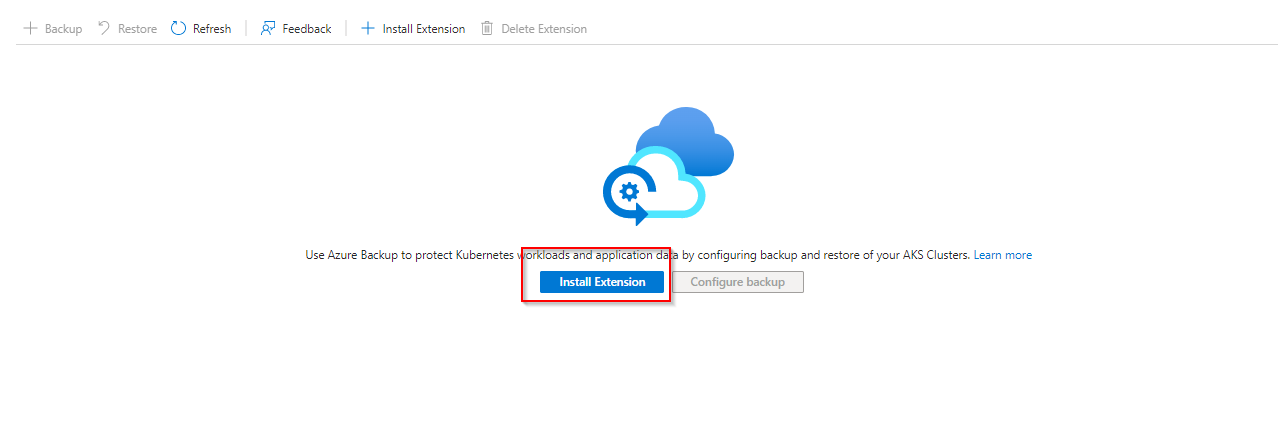Select Delete Extension text in the toolbar
This screenshot has height=421, width=1278.
544,29
